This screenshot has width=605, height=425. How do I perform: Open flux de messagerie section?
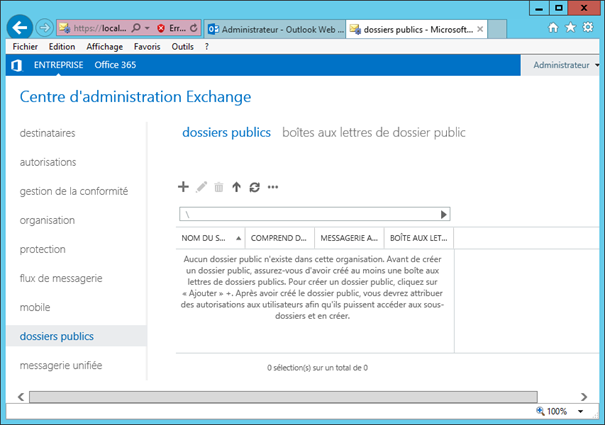point(61,278)
